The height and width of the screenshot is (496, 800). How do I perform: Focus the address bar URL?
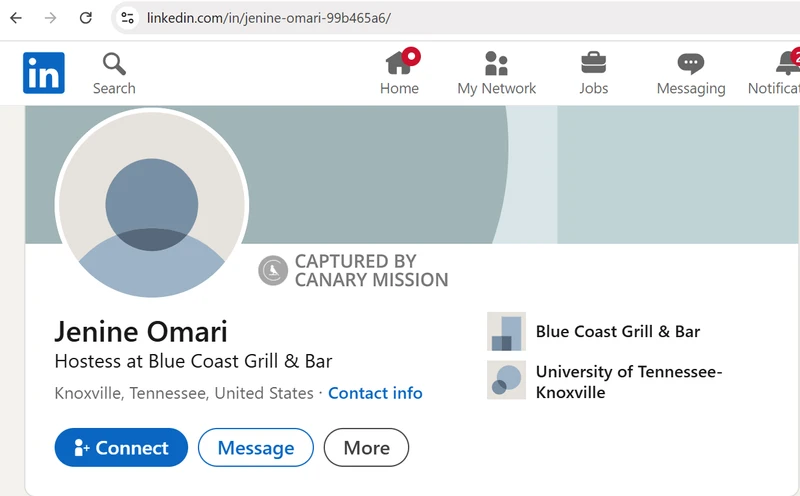tap(268, 18)
